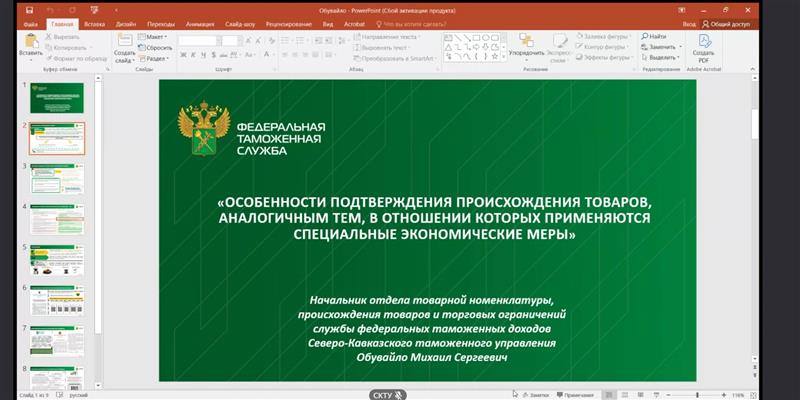
Task: Open the Section (Раздел) dropdown
Action: point(157,58)
